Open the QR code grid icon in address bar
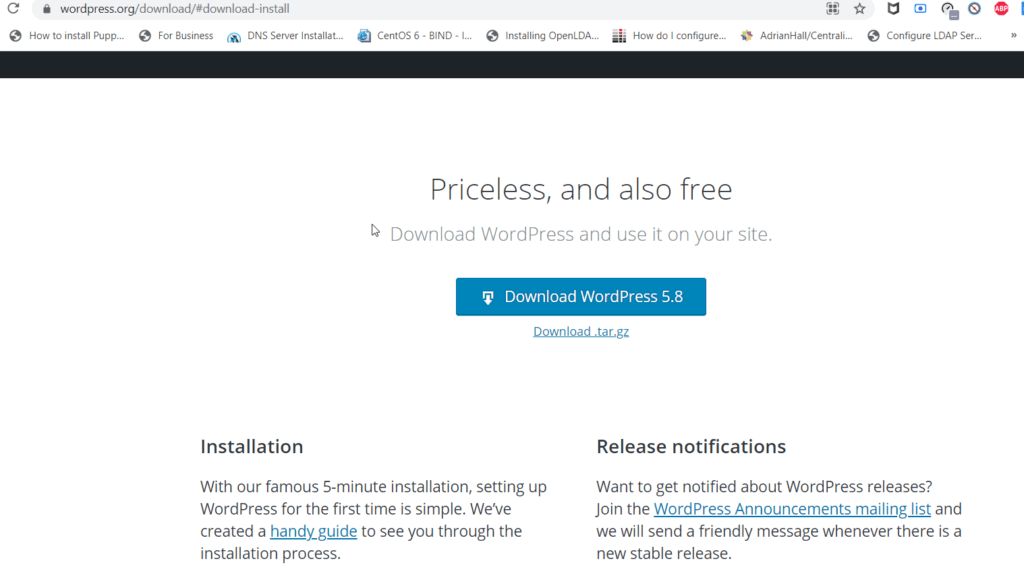Viewport: 1024px width, 586px height. click(832, 8)
